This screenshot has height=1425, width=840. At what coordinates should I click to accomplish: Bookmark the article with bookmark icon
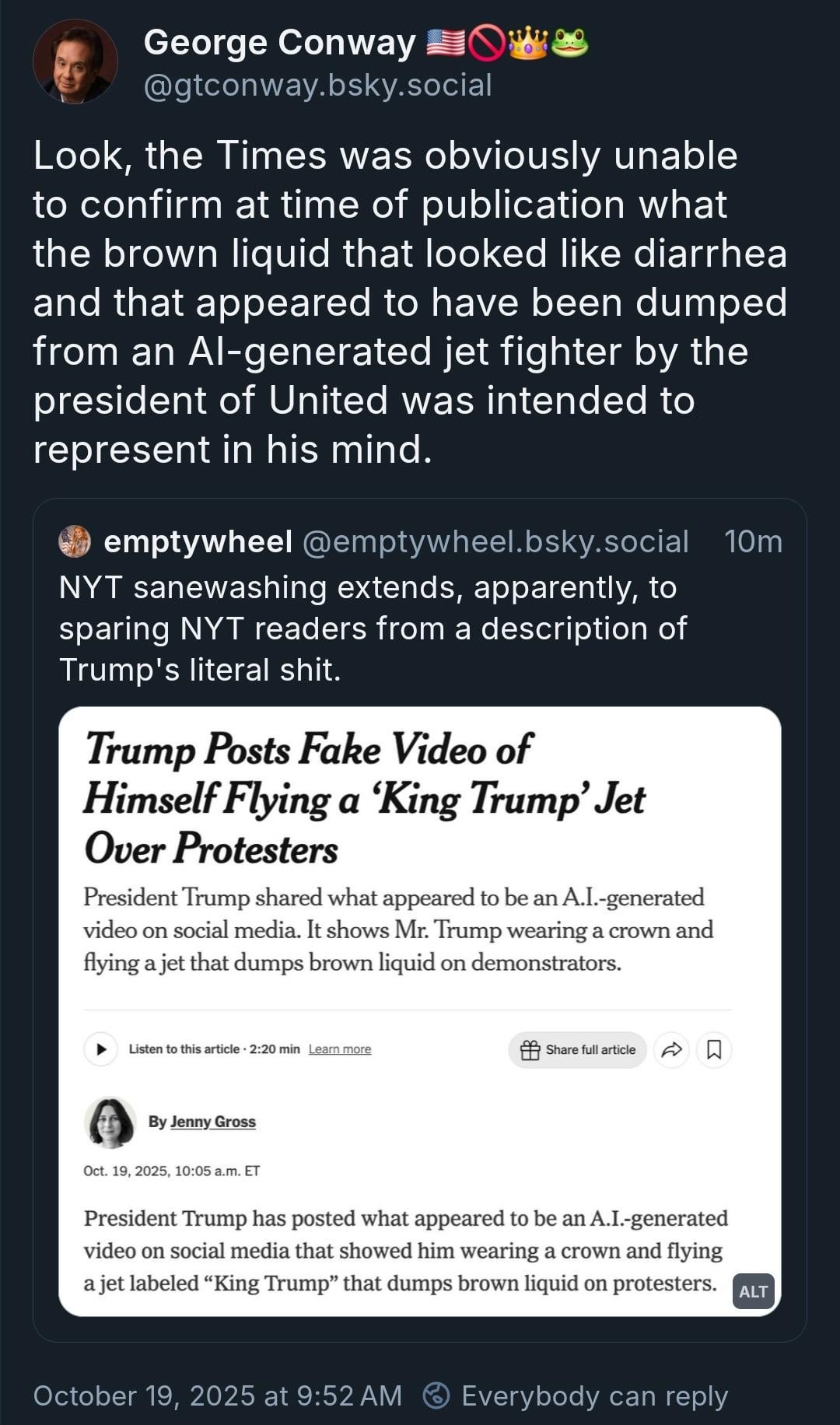714,1050
